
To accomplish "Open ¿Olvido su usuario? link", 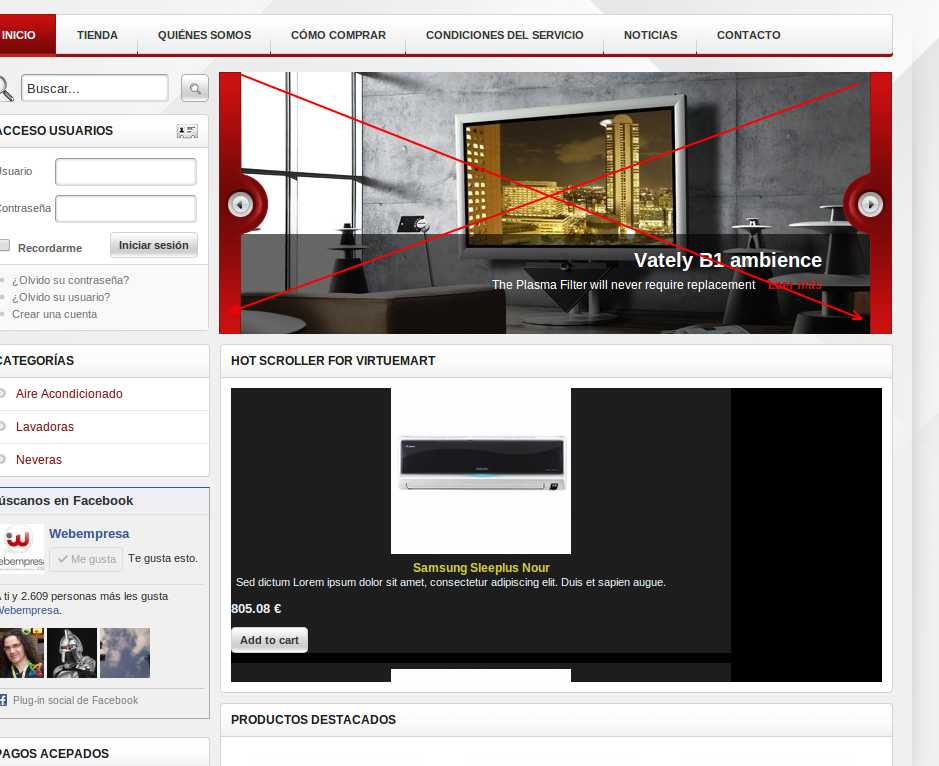I will click(x=60, y=297).
